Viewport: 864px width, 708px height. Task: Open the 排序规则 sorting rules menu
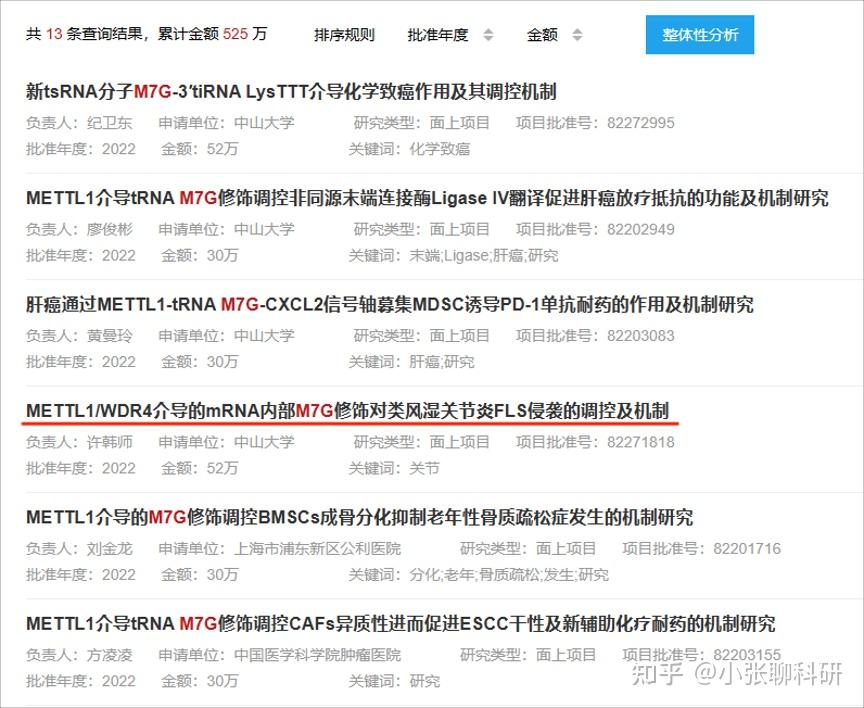coord(342,34)
